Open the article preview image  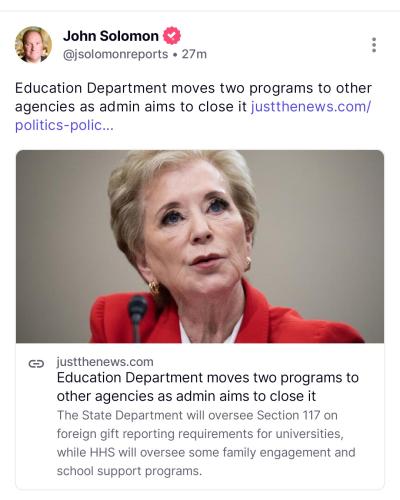tap(200, 246)
